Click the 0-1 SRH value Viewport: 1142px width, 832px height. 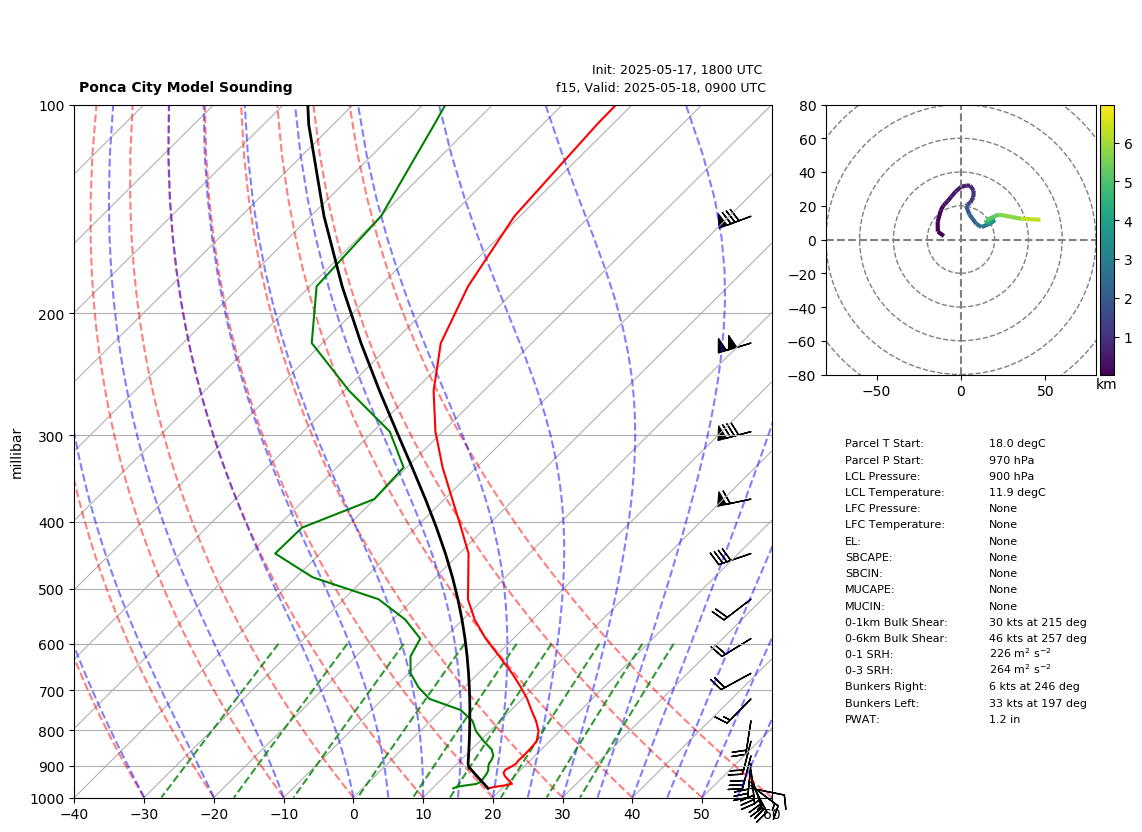(1020, 654)
